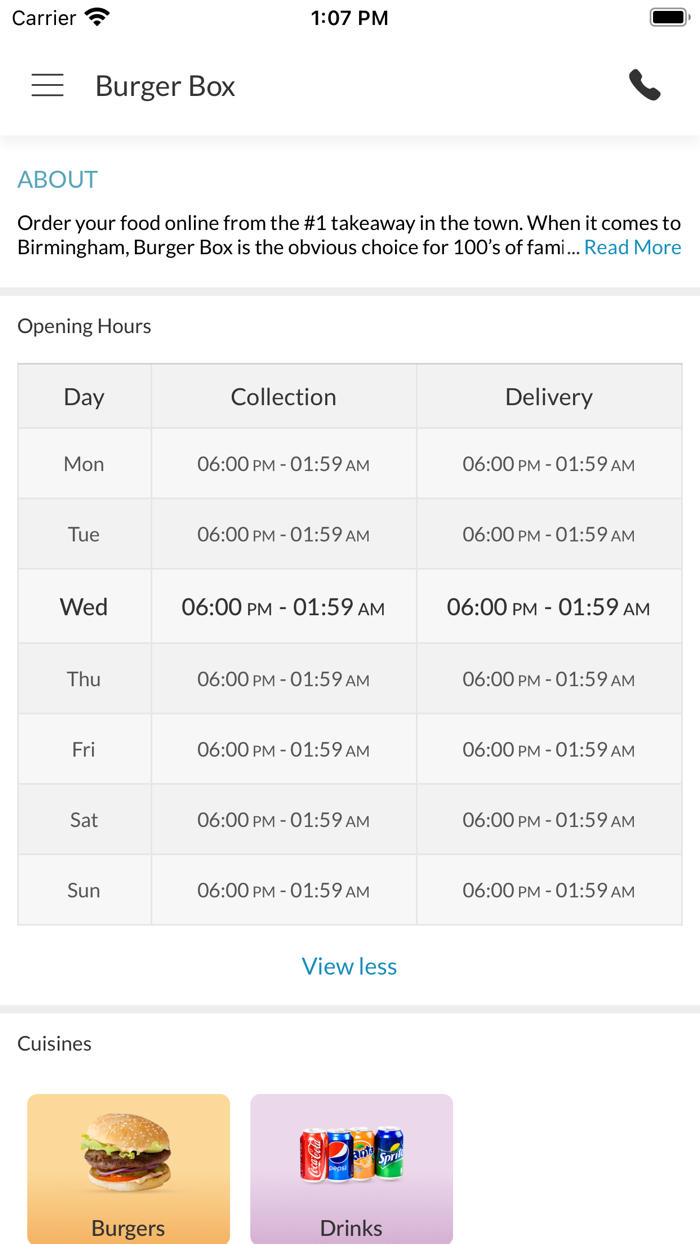Tap the Burger Box title
Viewport: 700px width, 1244px height.
pos(165,86)
